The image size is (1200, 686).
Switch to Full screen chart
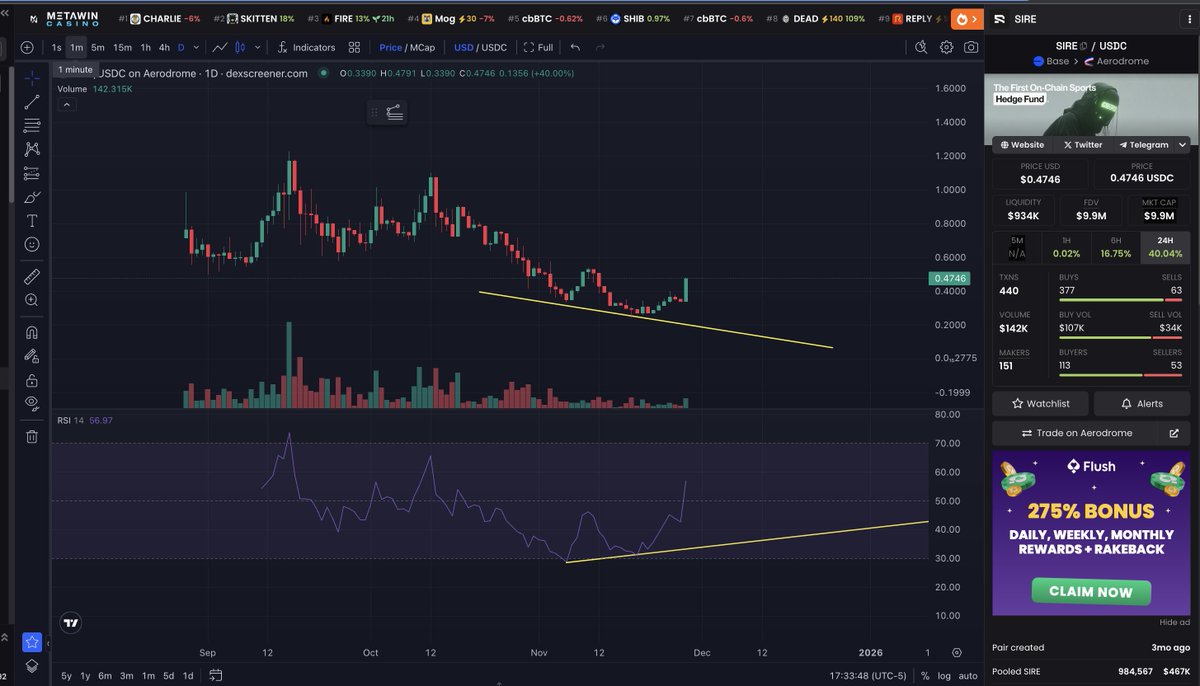pyautogui.click(x=538, y=47)
